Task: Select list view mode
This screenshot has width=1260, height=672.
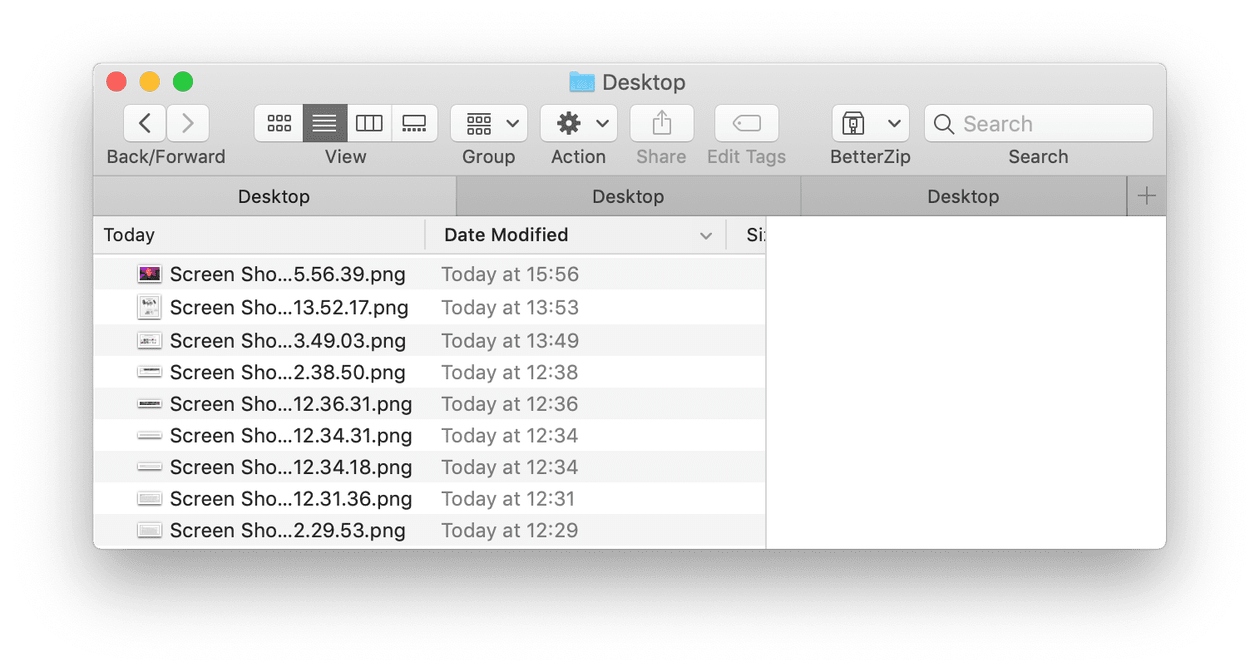Action: pos(324,123)
